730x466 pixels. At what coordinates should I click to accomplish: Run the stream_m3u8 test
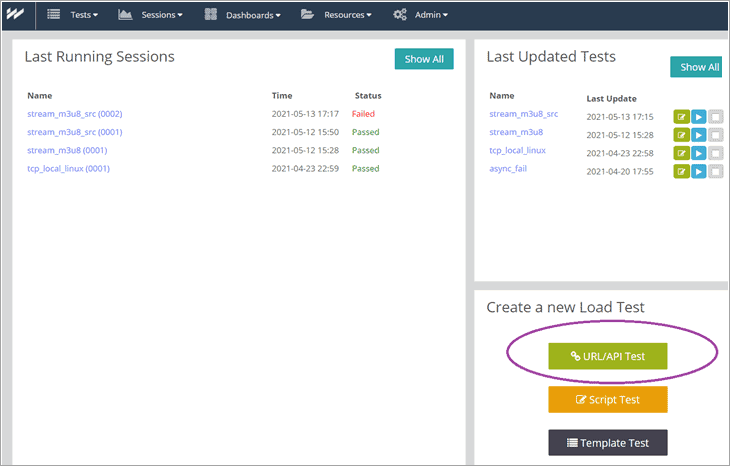point(698,135)
